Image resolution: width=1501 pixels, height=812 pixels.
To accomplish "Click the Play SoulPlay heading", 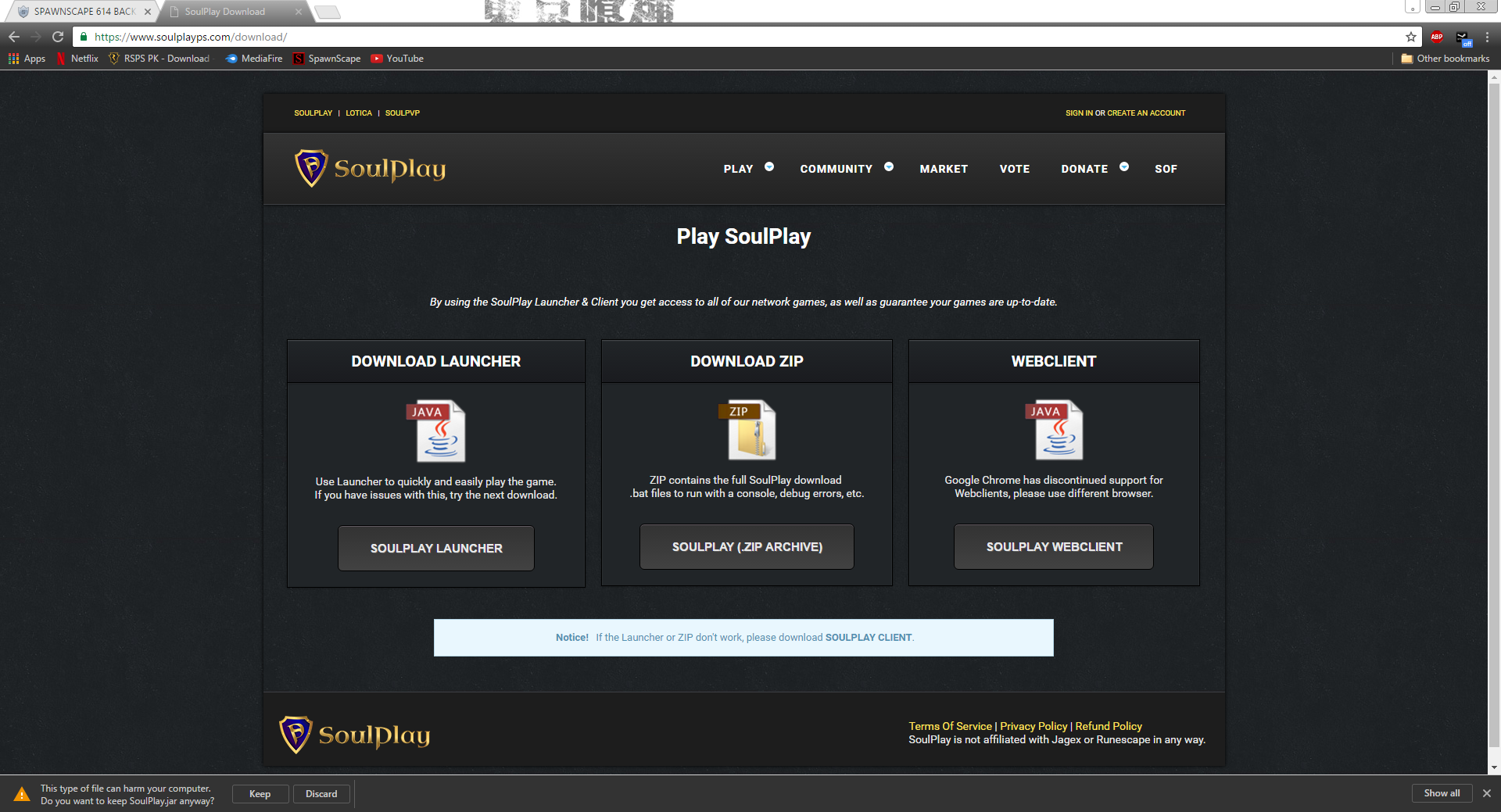I will (743, 236).
